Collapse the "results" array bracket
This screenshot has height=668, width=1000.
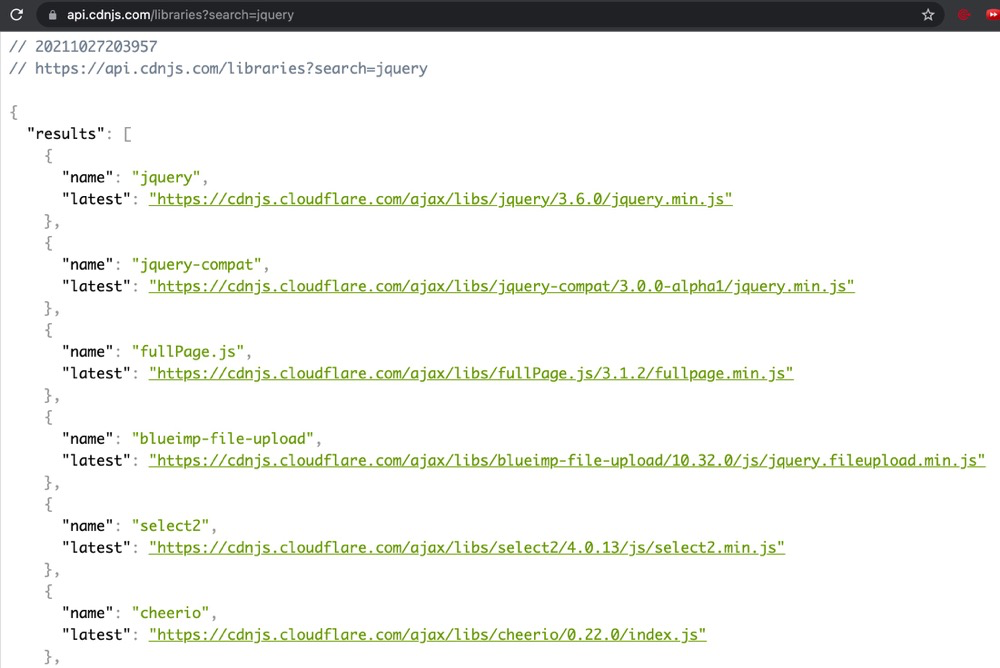(x=127, y=134)
